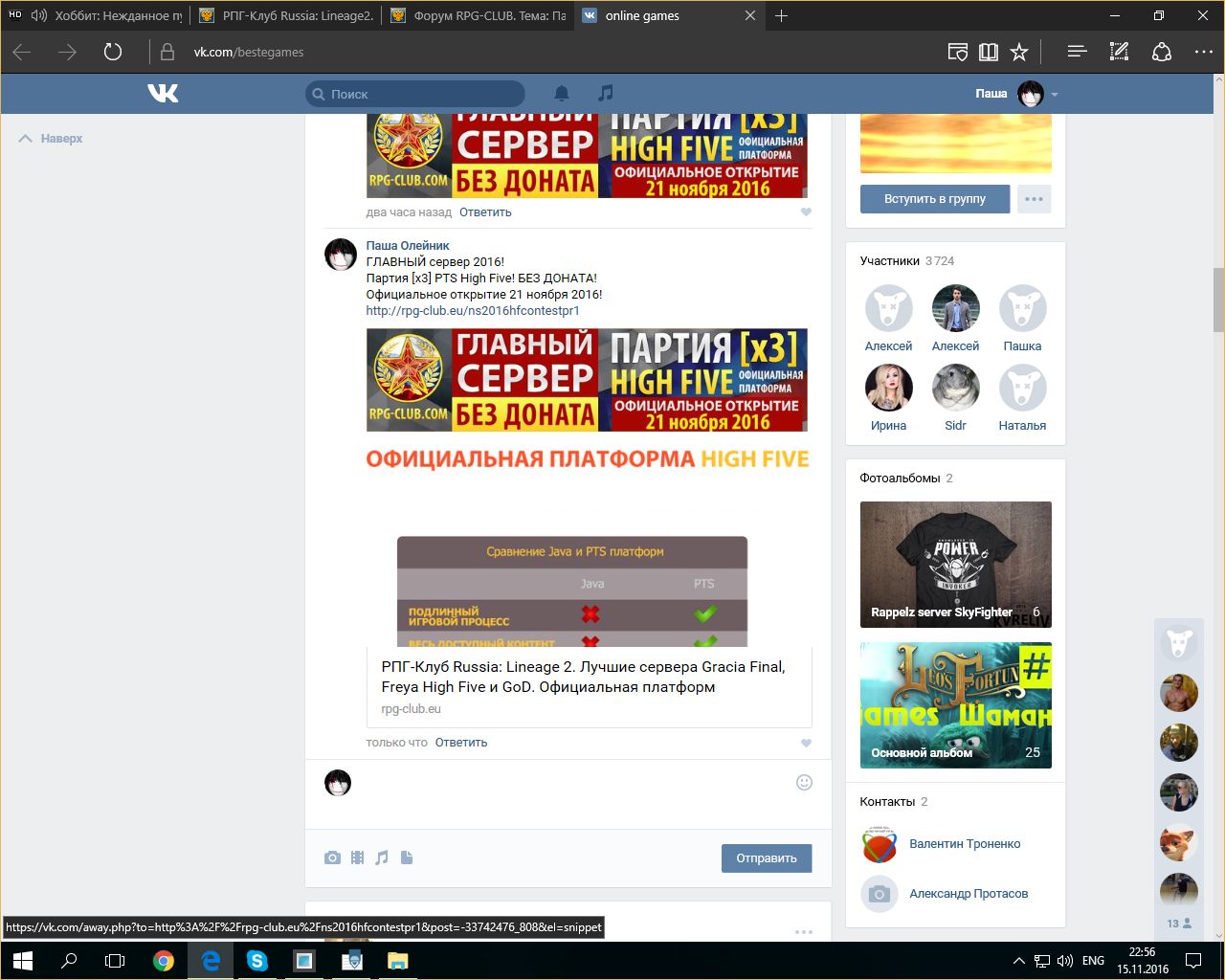The image size is (1225, 980).
Task: Click the shield window icon in Edge toolbar
Action: 957,52
